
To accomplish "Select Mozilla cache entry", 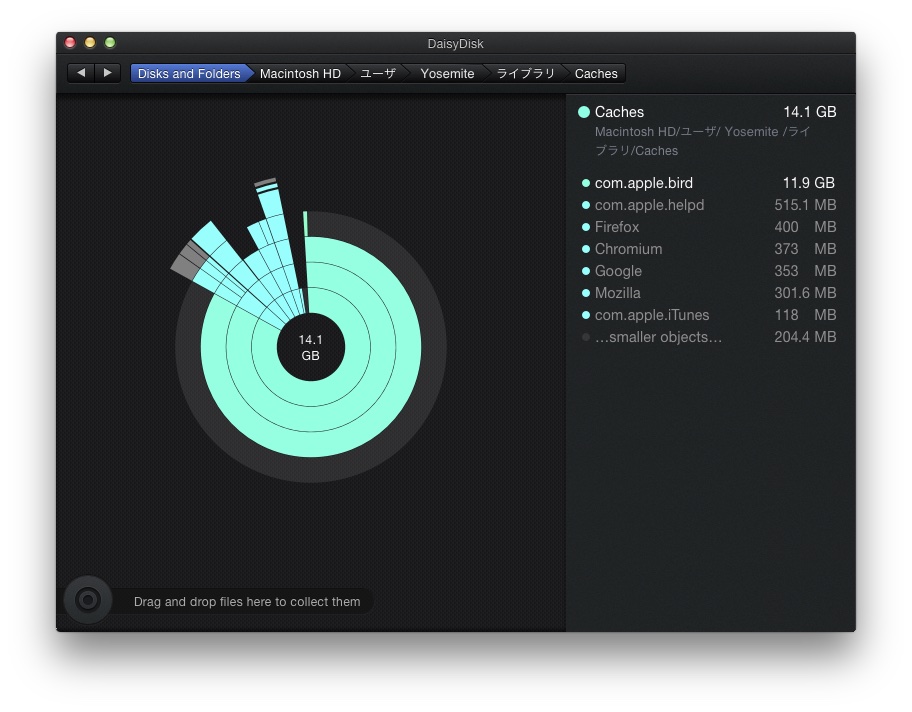I will click(x=708, y=293).
